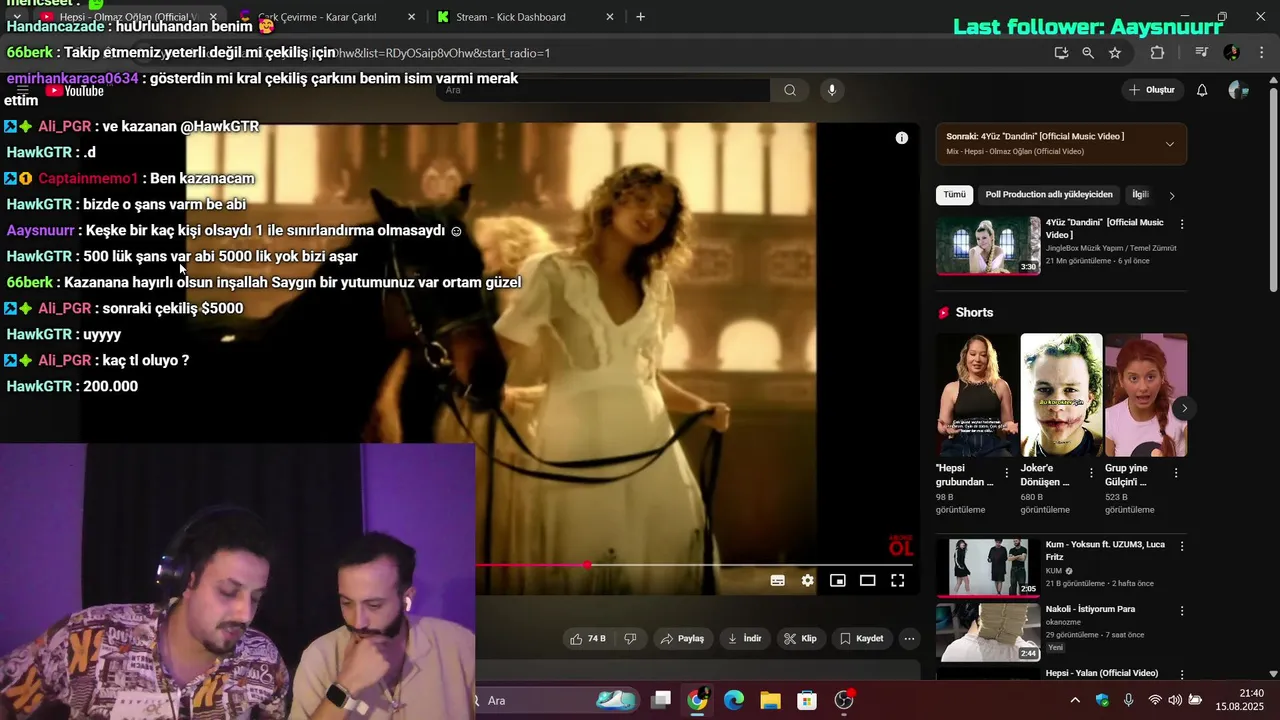Open options for Nakoli - İstiyorum Para

(x=1181, y=610)
